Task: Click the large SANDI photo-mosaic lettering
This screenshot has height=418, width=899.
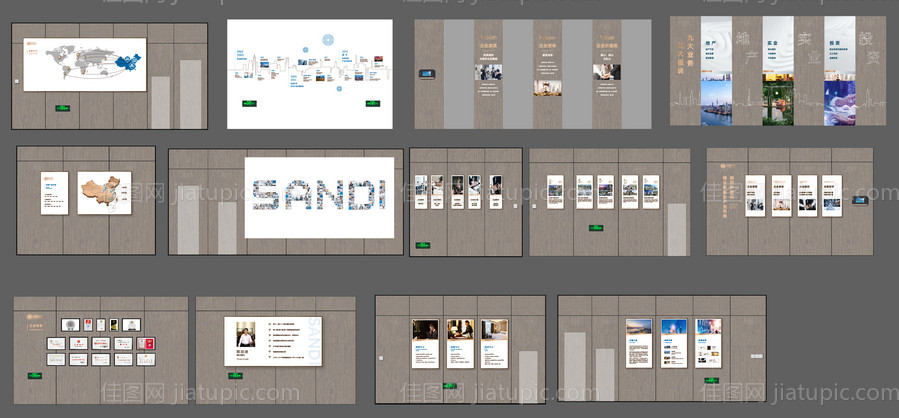Action: [x=318, y=196]
